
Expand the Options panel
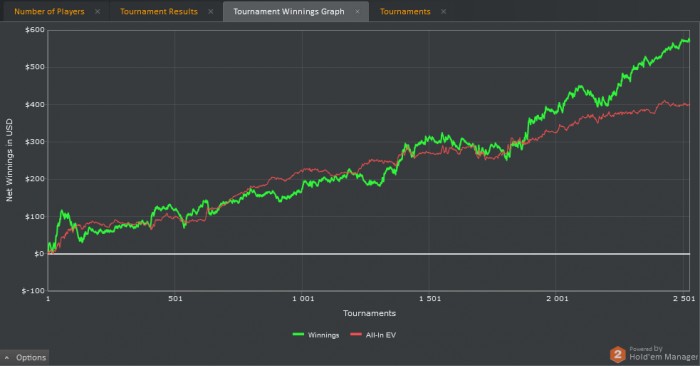coord(25,358)
